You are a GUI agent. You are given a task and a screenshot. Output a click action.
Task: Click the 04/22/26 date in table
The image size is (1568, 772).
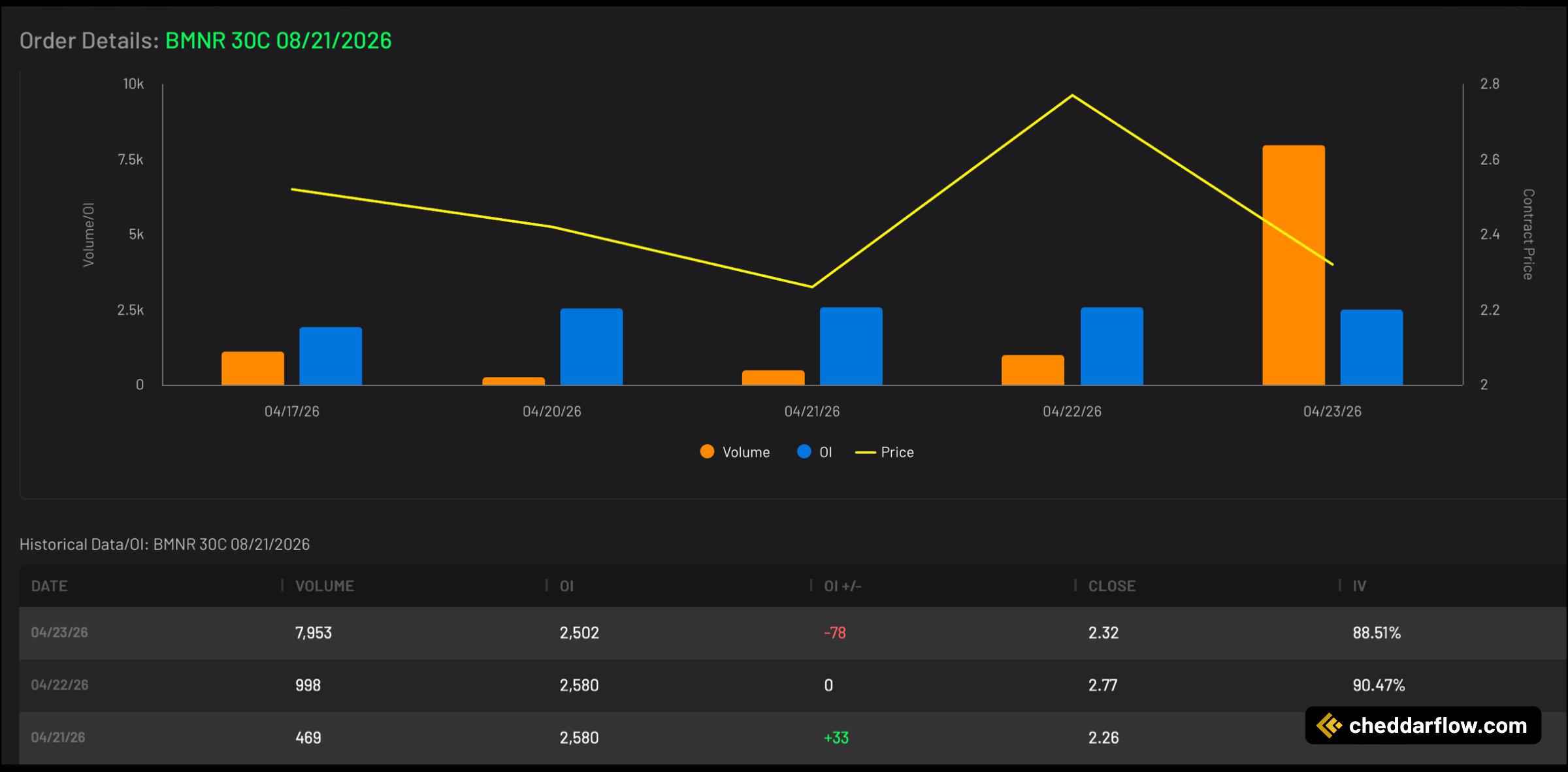[59, 684]
